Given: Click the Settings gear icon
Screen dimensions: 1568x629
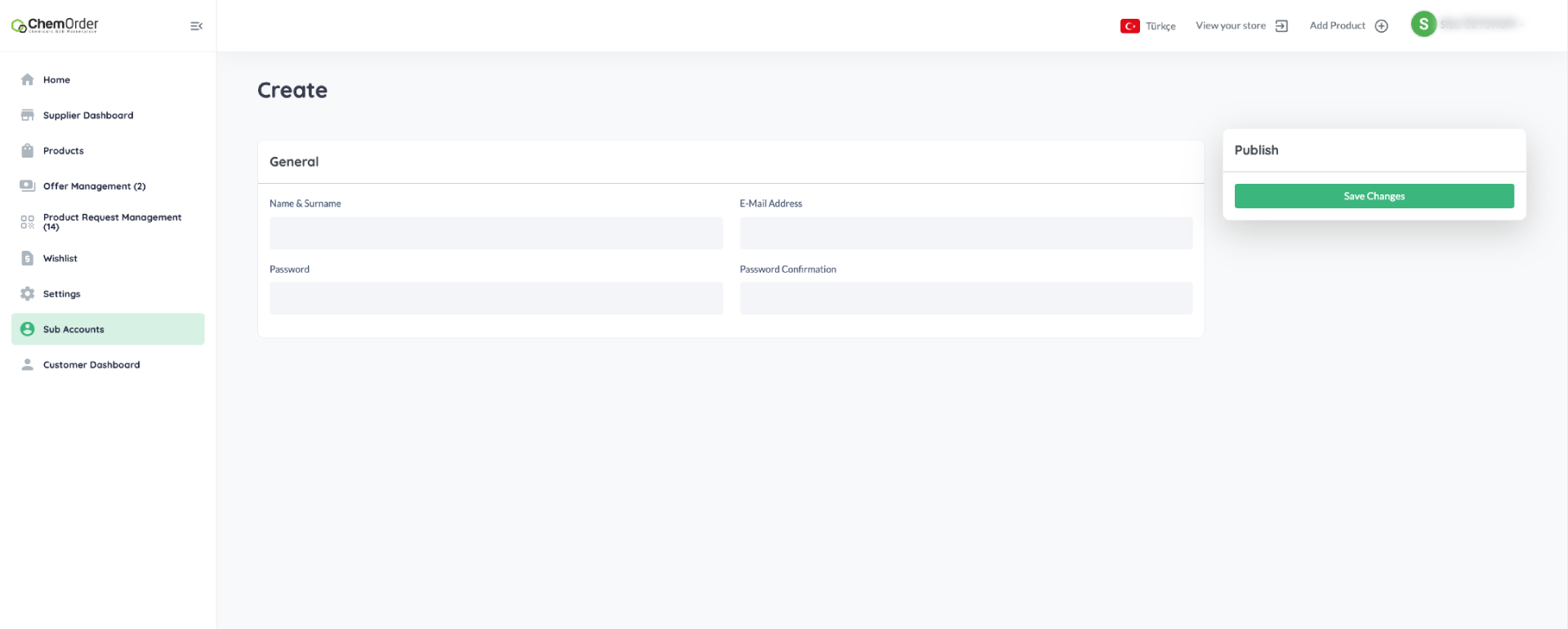Looking at the screenshot, I should click(x=27, y=294).
